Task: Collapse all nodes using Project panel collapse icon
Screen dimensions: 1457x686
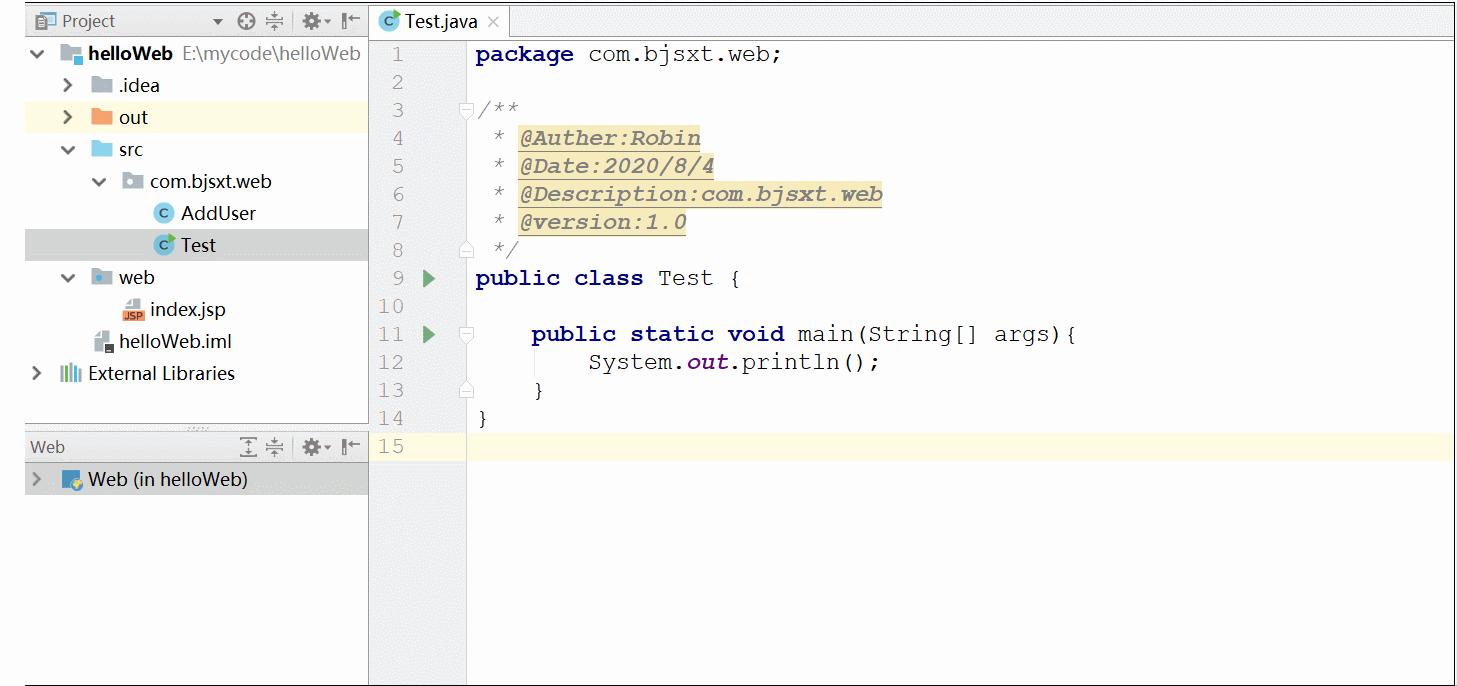Action: click(x=275, y=20)
